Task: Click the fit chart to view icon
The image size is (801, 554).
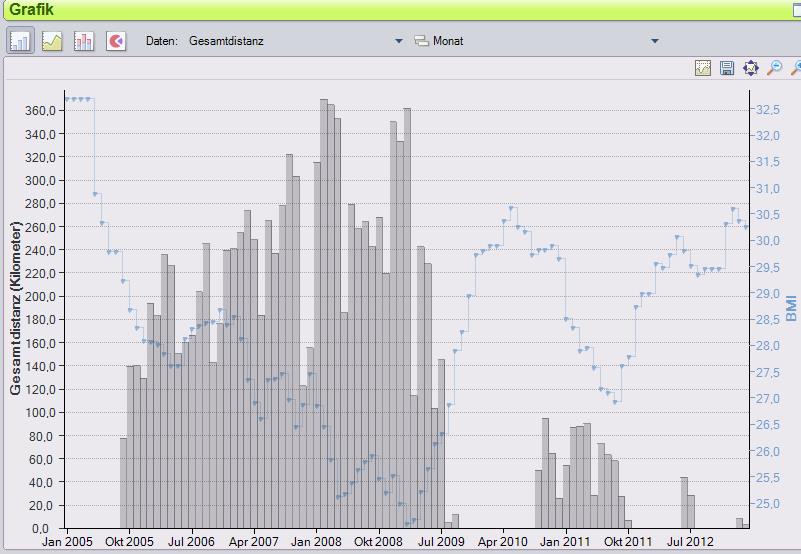Action: coord(751,68)
